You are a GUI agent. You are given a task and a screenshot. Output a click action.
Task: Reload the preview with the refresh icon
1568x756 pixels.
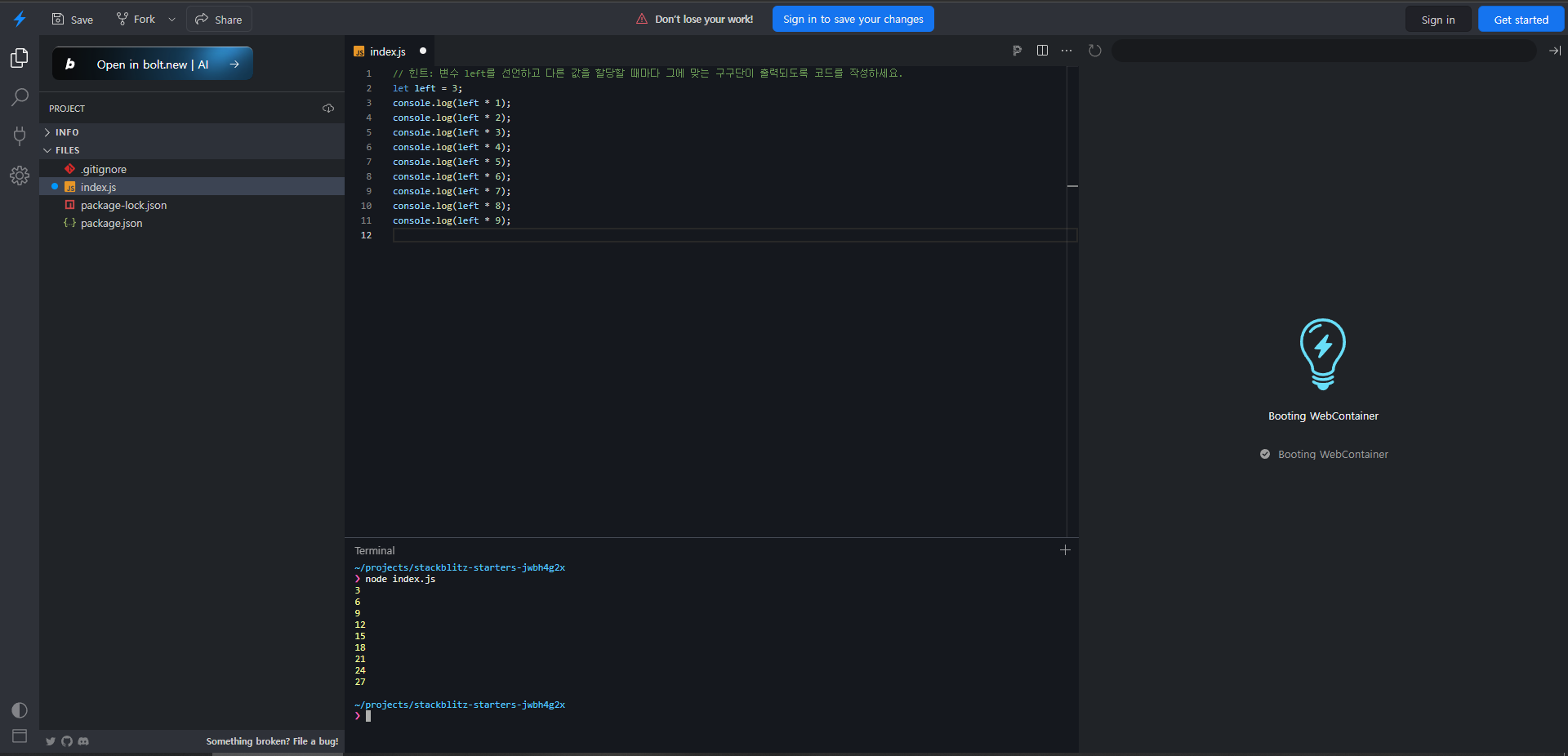click(x=1095, y=51)
